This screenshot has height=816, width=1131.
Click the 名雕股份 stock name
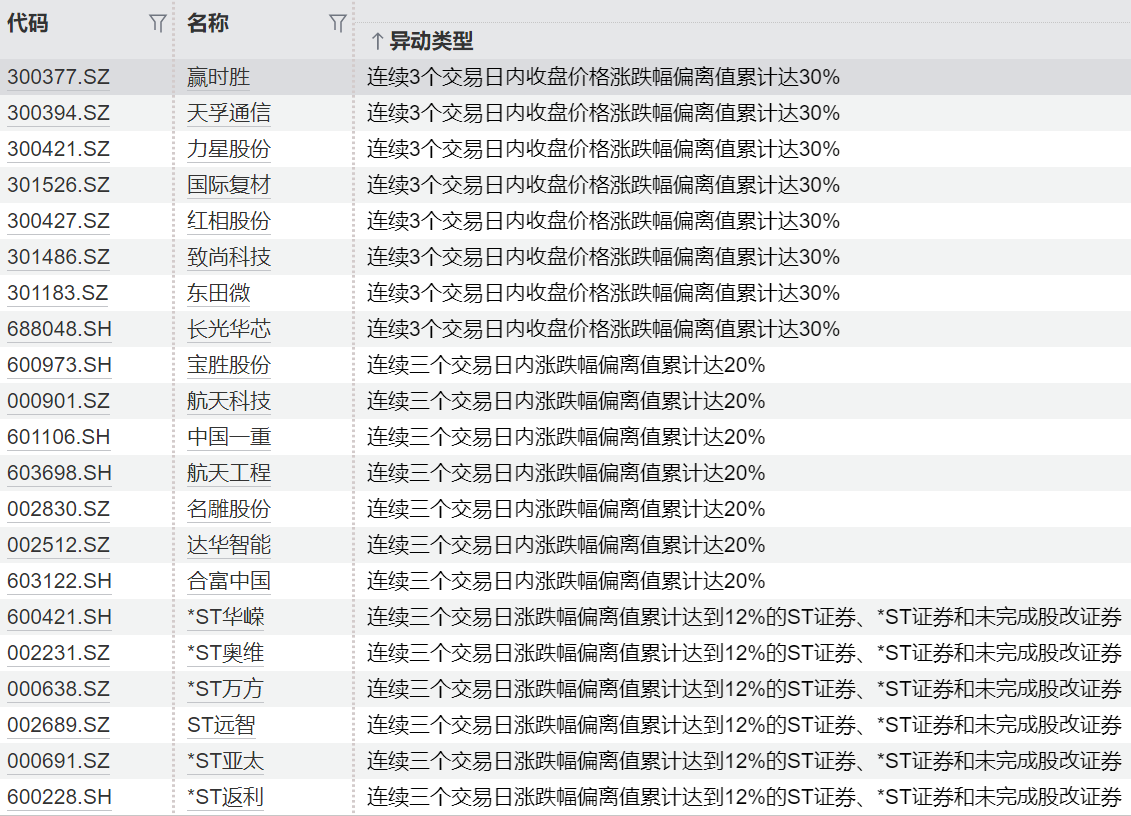(228, 509)
